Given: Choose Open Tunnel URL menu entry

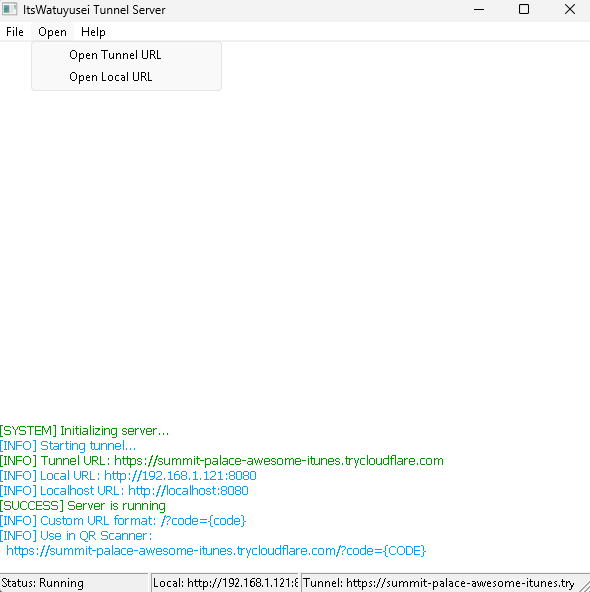Looking at the screenshot, I should click(126, 55).
